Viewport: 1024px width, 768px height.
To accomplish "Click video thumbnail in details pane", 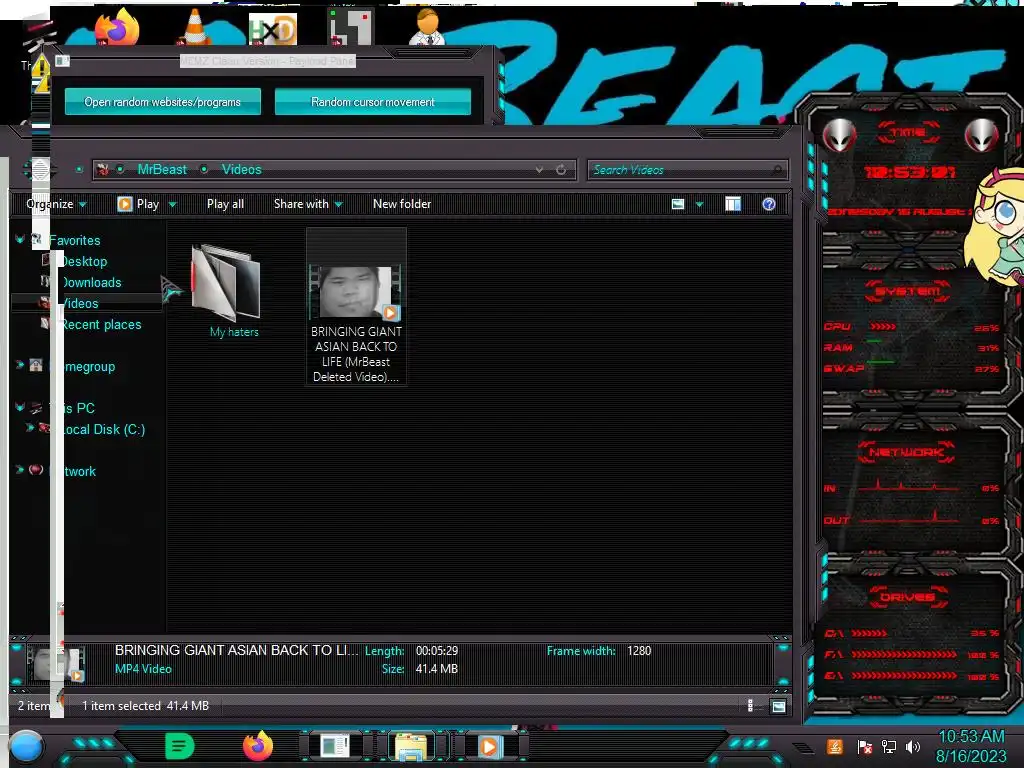I will click(x=57, y=664).
